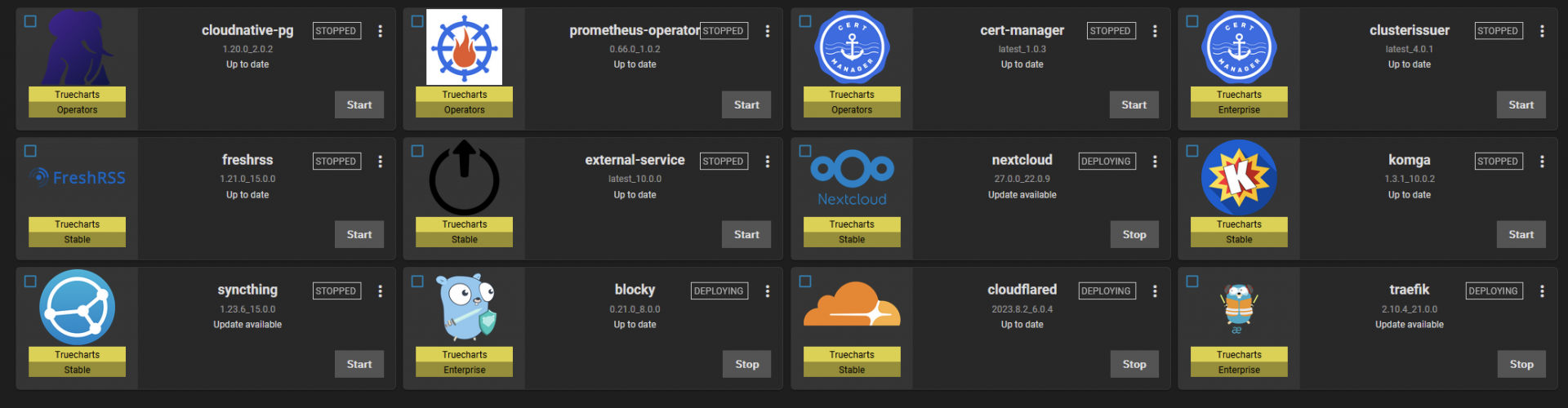The width and height of the screenshot is (1568, 408).
Task: Click the external-service power icon
Action: tap(465, 177)
